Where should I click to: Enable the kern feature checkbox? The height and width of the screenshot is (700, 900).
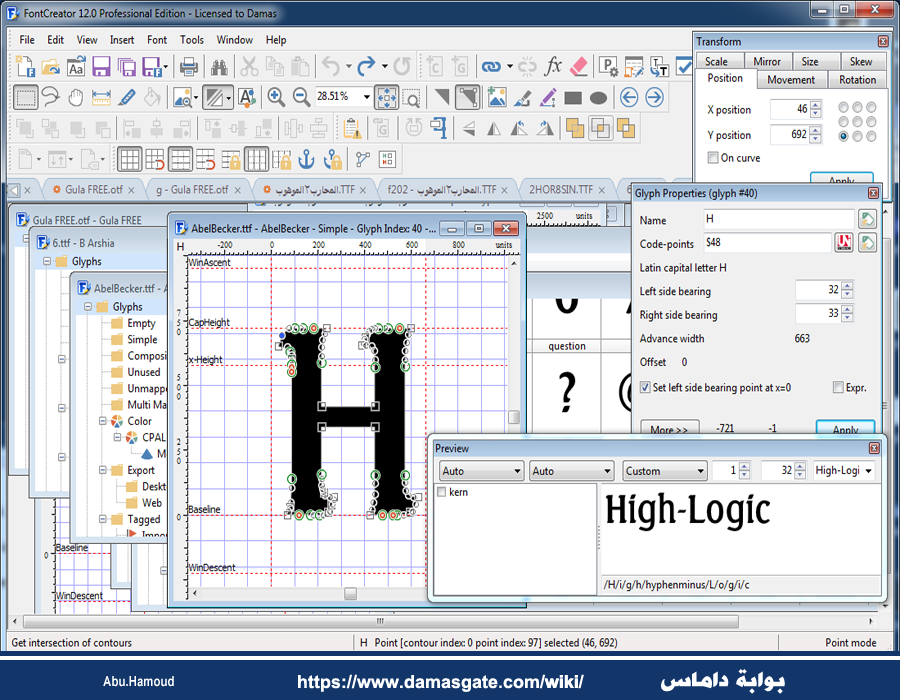pyautogui.click(x=441, y=492)
